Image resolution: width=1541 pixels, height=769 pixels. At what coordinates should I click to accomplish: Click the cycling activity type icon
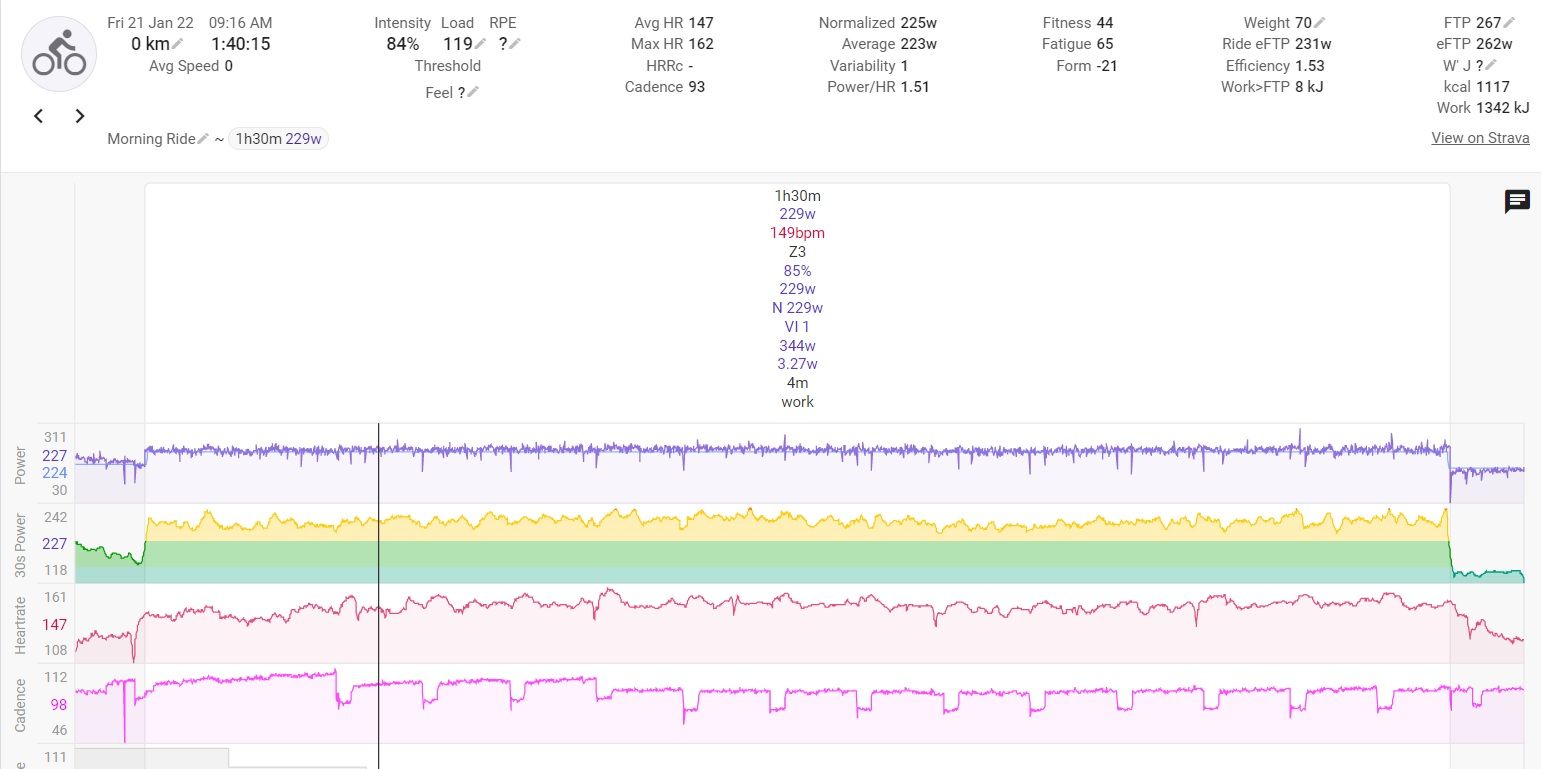(x=59, y=54)
